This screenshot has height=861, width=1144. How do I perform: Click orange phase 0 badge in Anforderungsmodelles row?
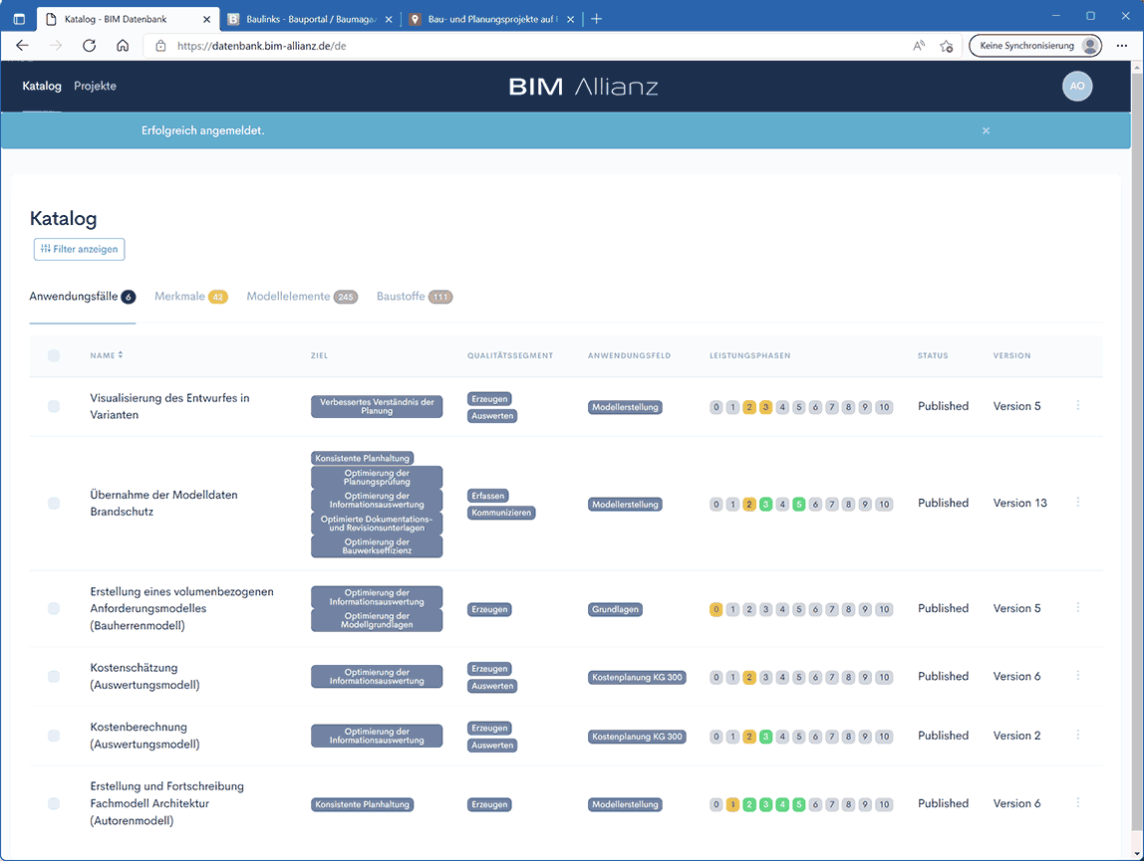click(x=716, y=609)
